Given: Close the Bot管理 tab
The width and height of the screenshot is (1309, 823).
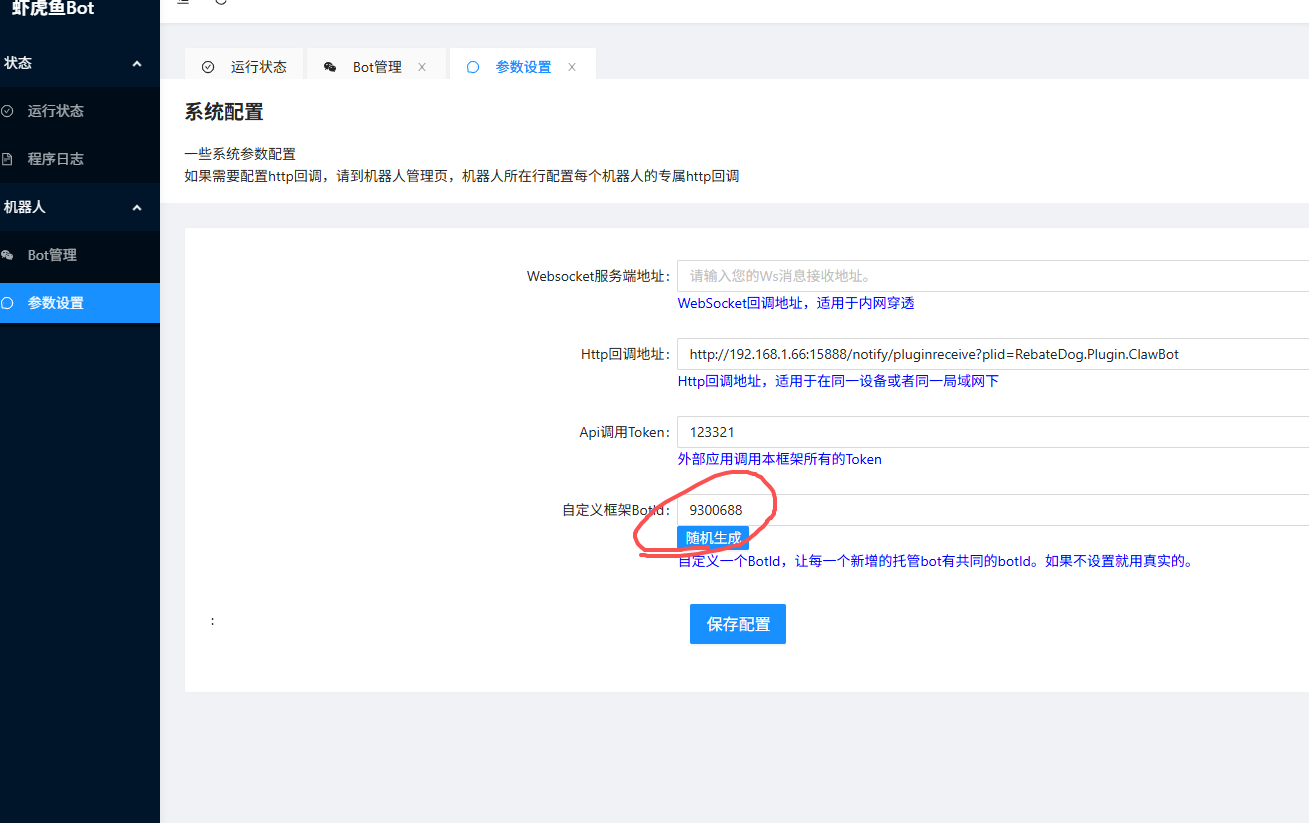Looking at the screenshot, I should click(x=422, y=67).
